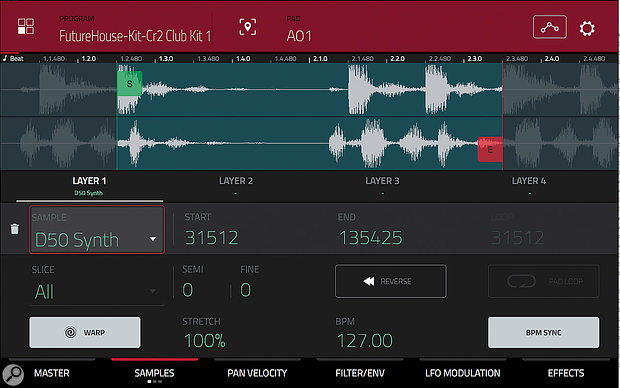Select dimmed Loop value 31512

tap(517, 238)
